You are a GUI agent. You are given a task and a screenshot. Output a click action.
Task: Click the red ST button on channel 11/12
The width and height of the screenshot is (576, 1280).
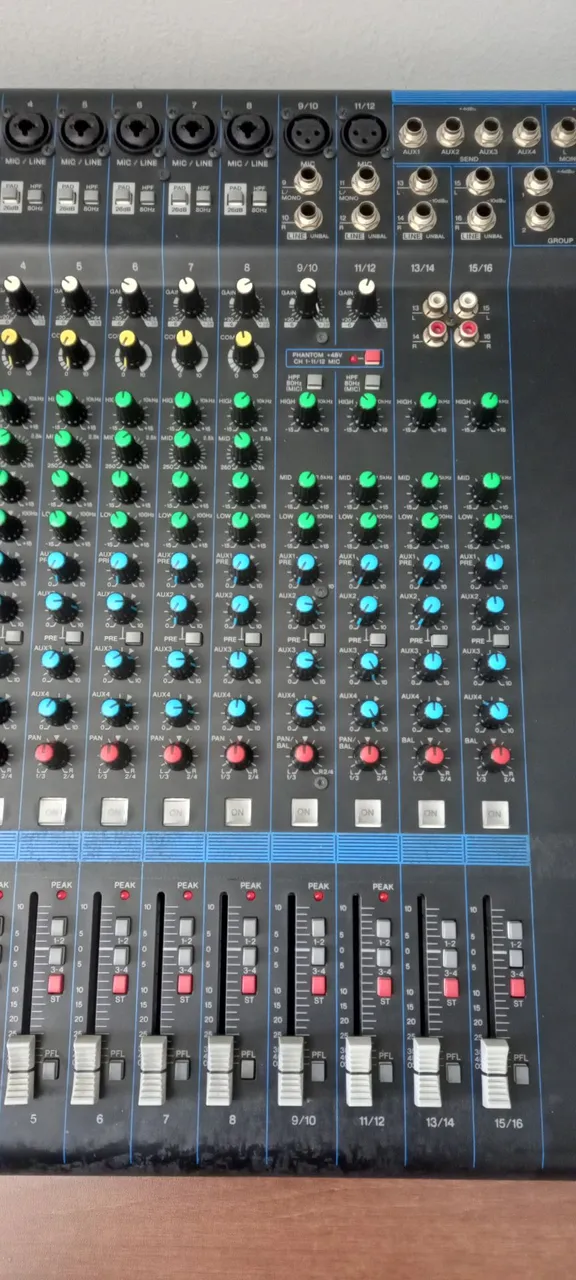pos(384,987)
